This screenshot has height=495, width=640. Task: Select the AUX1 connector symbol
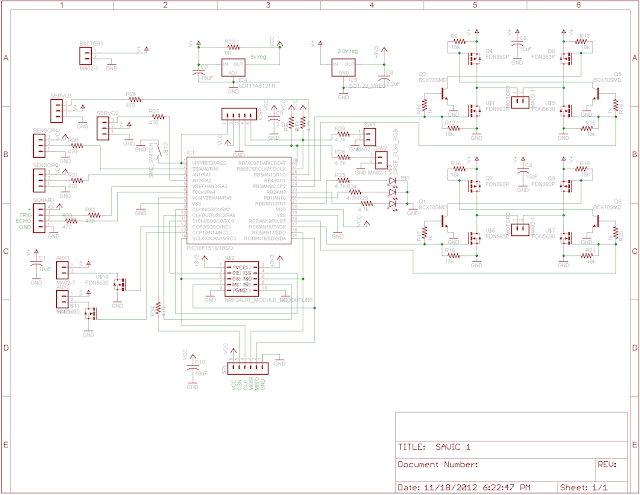pos(62,270)
